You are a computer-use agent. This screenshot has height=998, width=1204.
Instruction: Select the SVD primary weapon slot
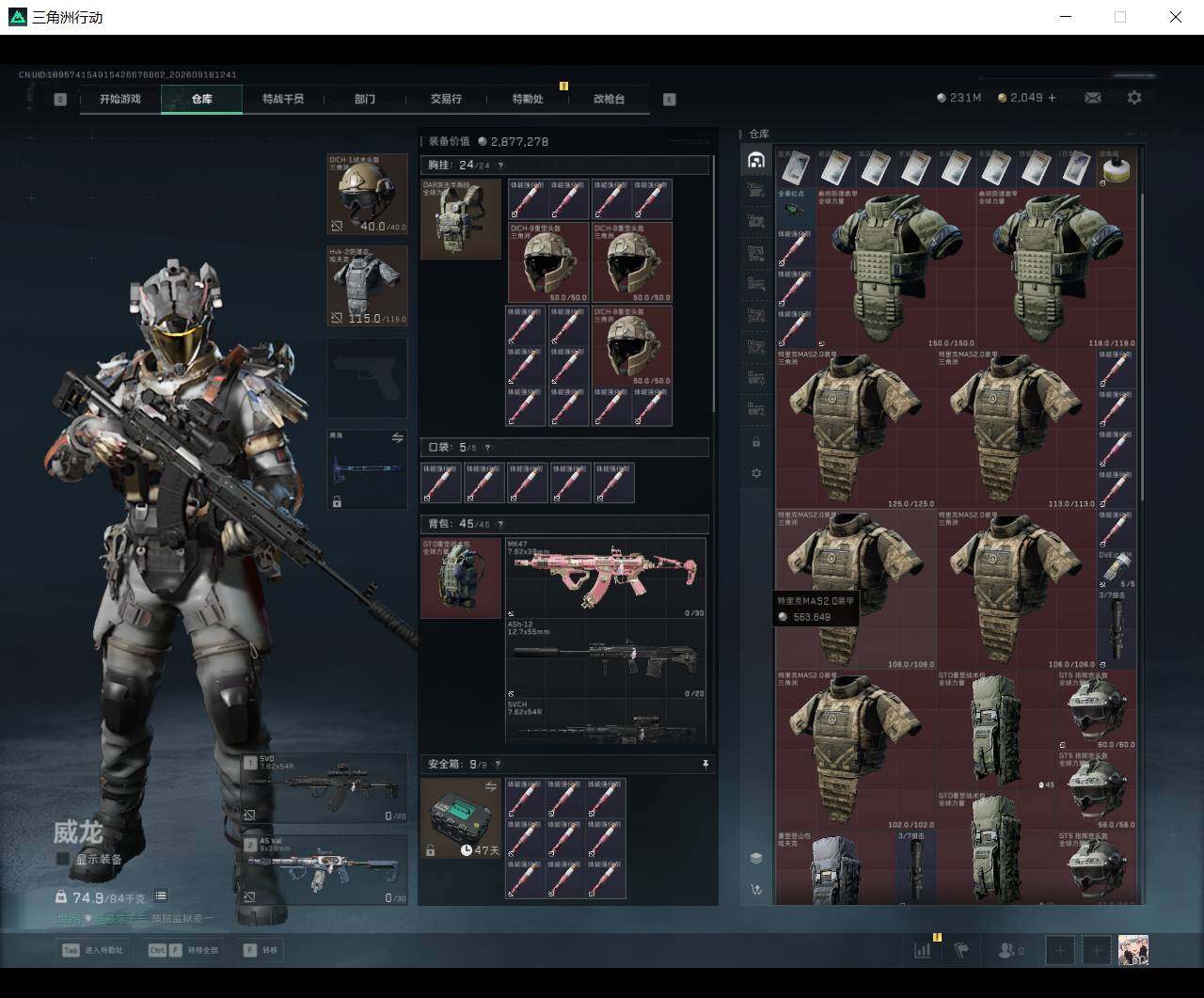click(x=325, y=788)
